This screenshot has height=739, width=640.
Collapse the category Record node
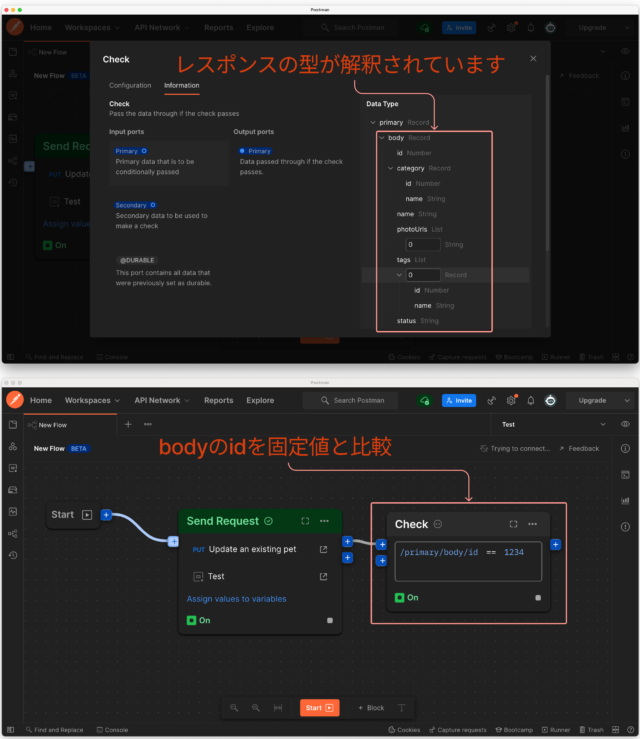click(390, 168)
